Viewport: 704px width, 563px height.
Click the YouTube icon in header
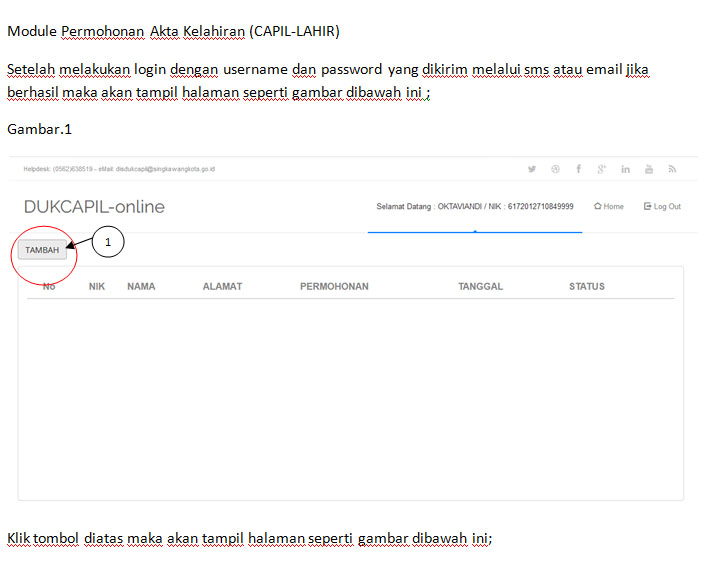pos(649,169)
